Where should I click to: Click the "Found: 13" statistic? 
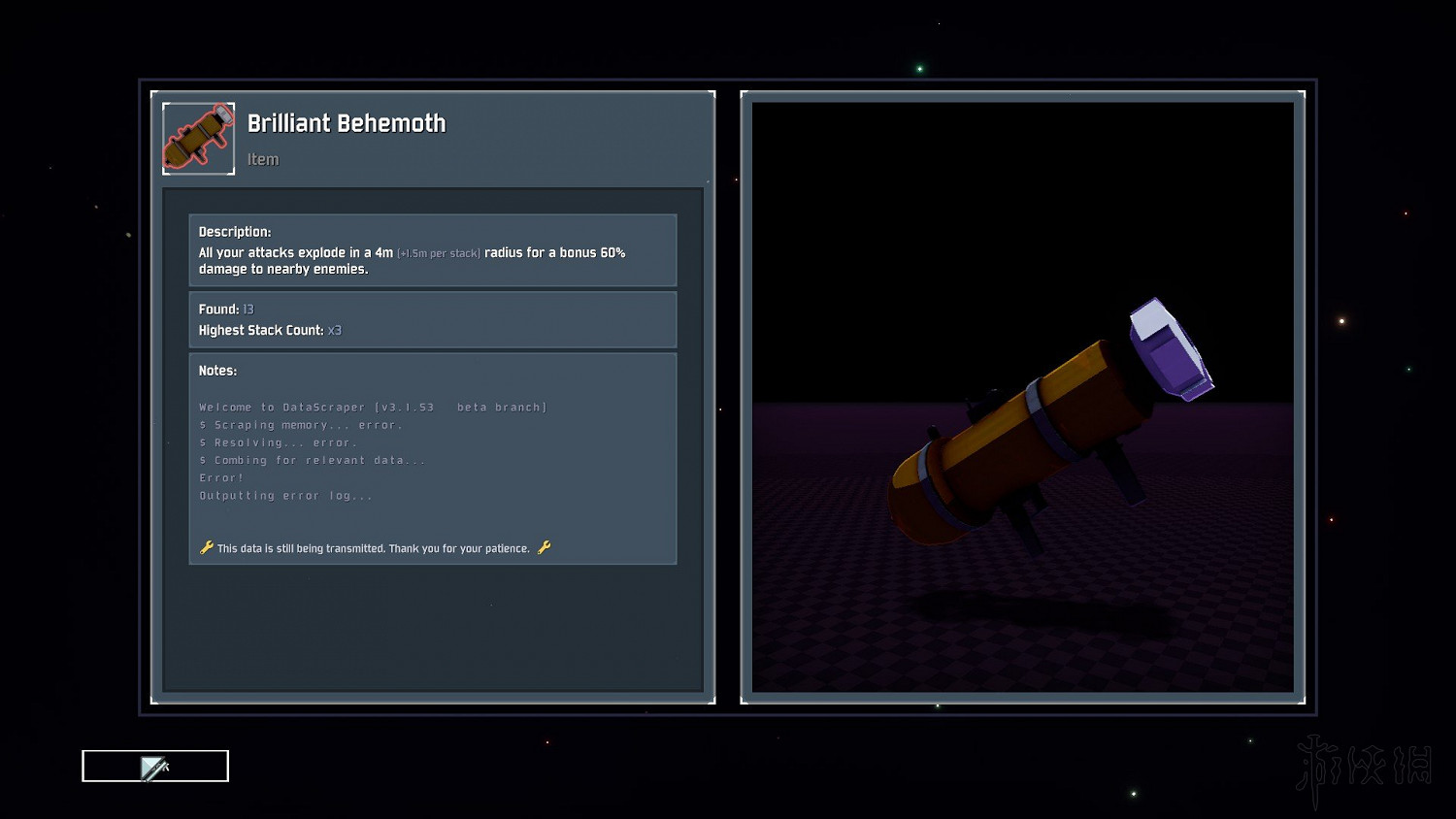click(x=226, y=309)
